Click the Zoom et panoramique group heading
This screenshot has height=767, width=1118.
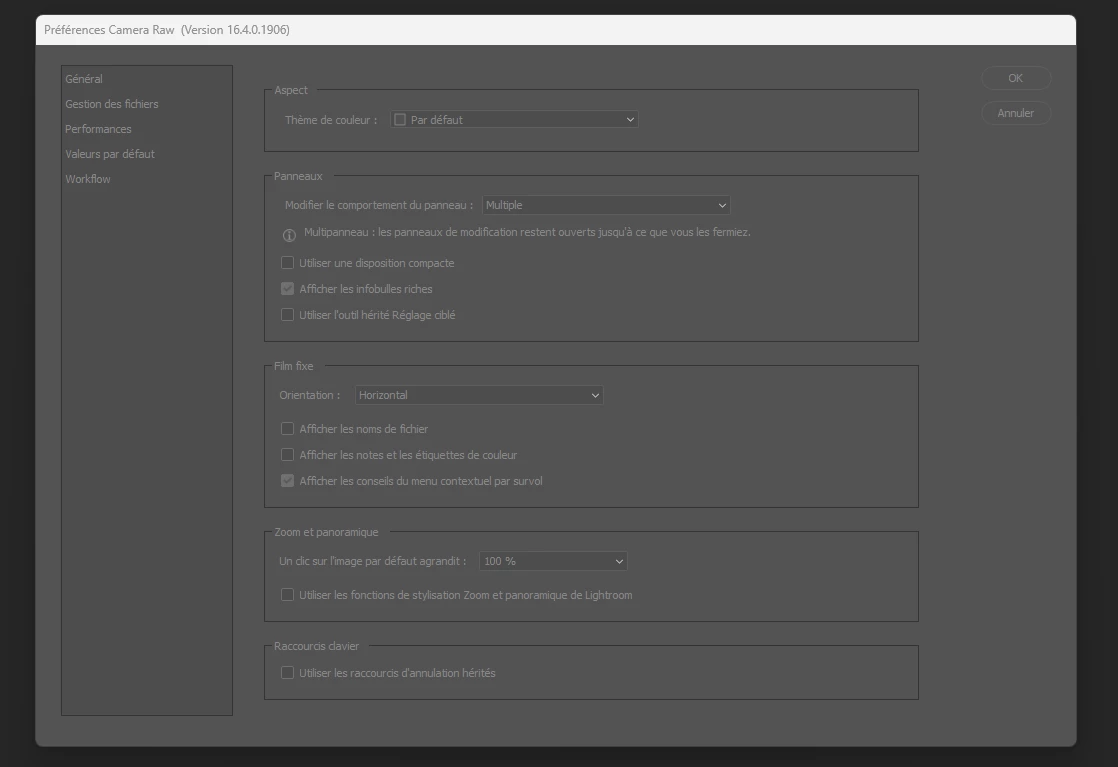[x=326, y=532]
